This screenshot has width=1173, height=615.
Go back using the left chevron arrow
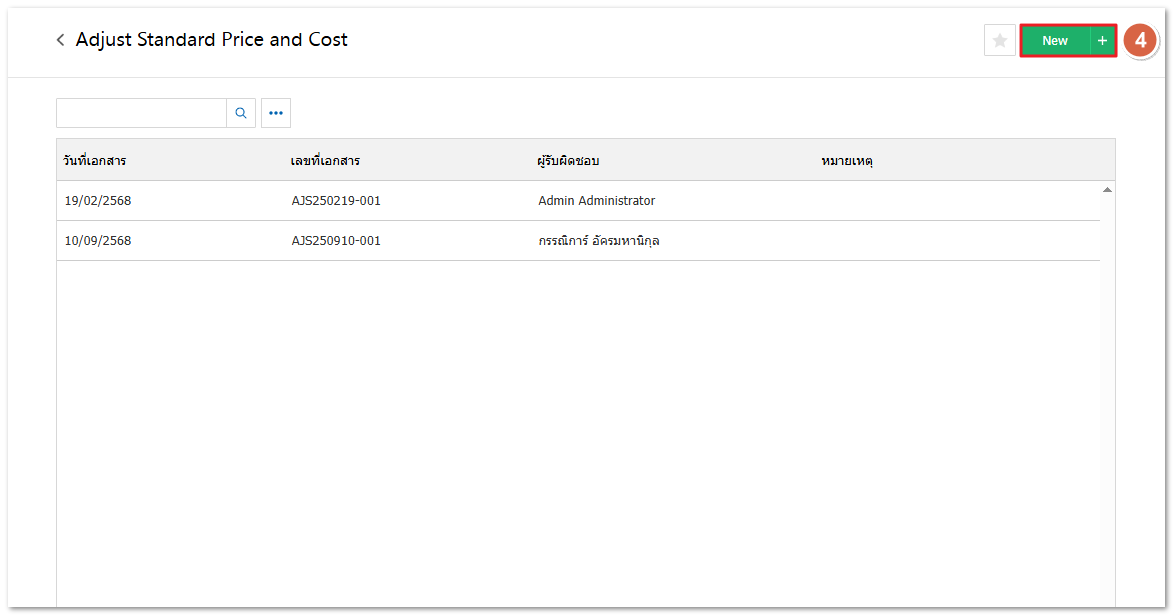(x=61, y=40)
